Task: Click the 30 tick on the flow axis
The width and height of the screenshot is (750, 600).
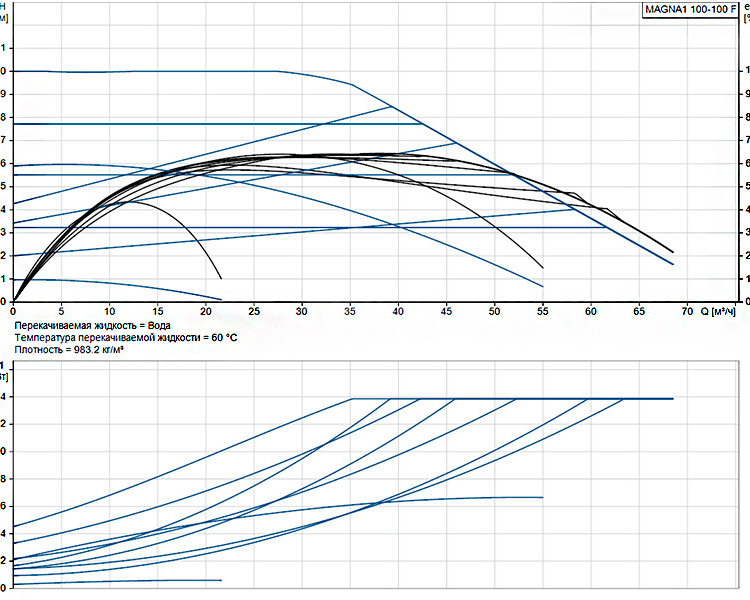Action: pyautogui.click(x=302, y=311)
